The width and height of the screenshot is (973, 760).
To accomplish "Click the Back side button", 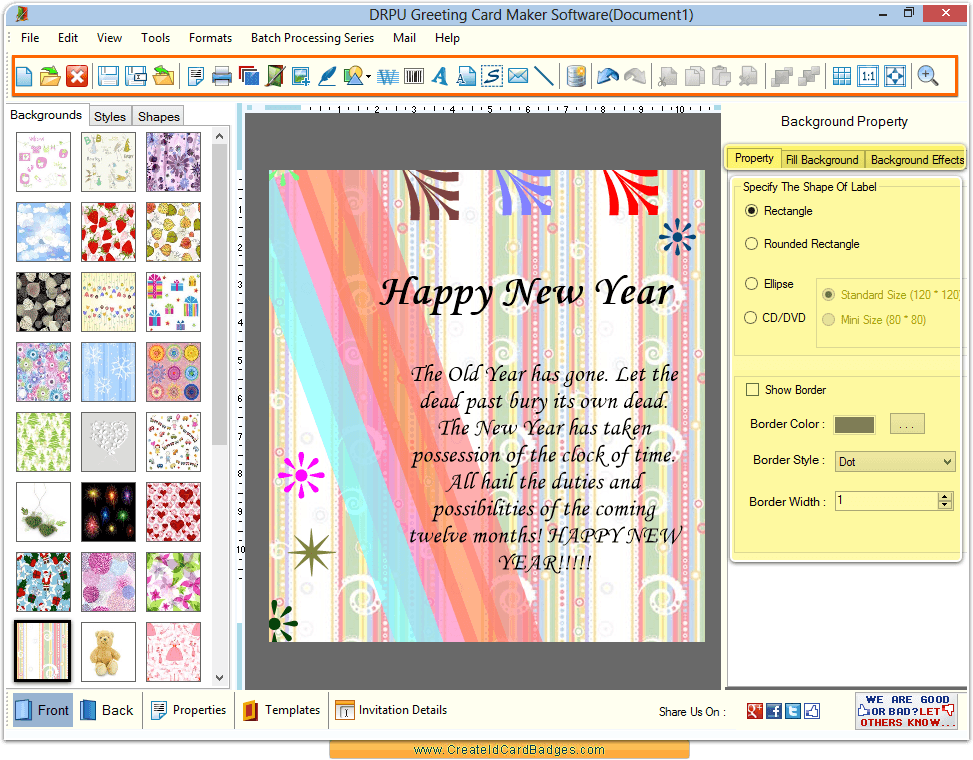I will click(107, 710).
